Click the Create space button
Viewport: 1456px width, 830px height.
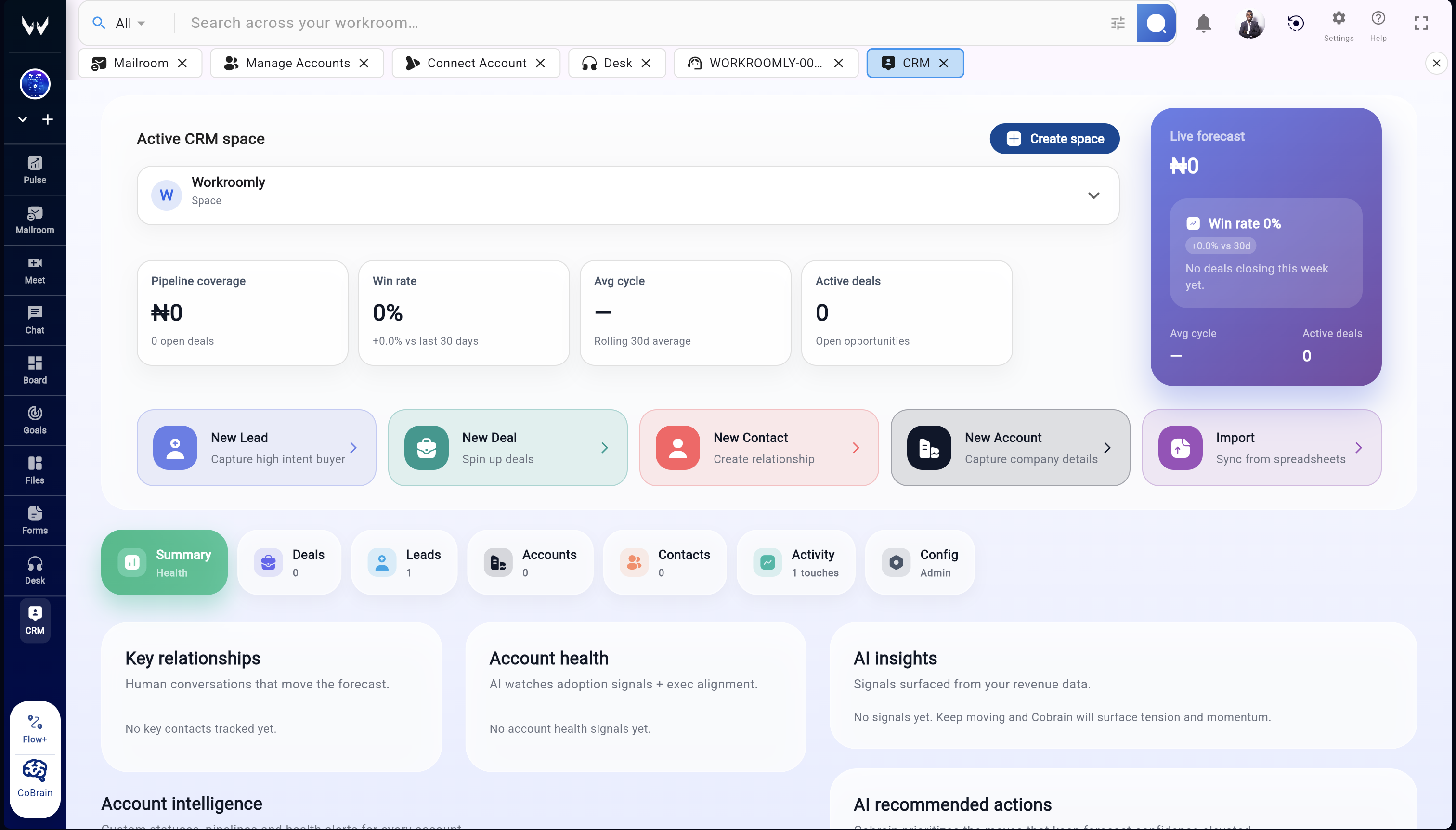1053,139
